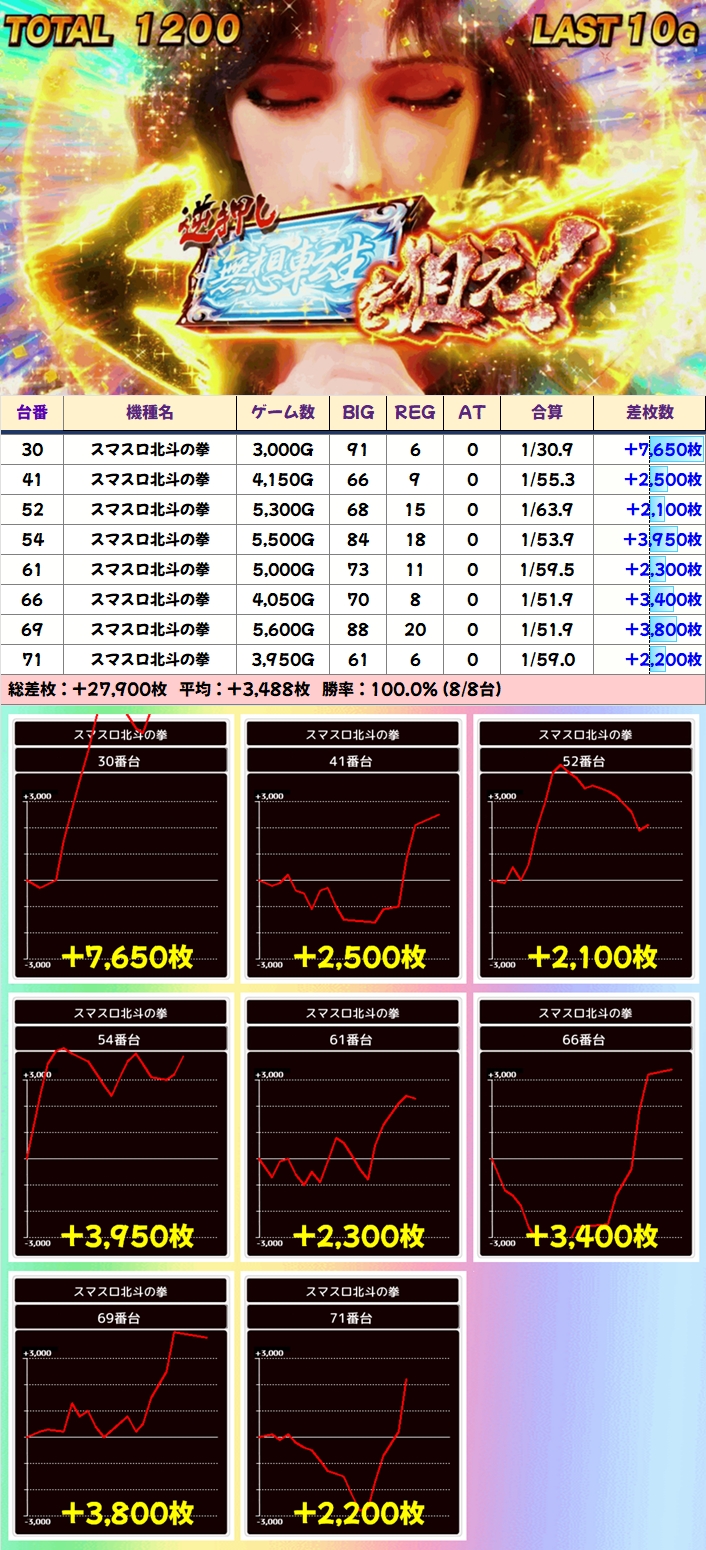
Task: Click the 差枚数 column header
Action: pos(649,413)
